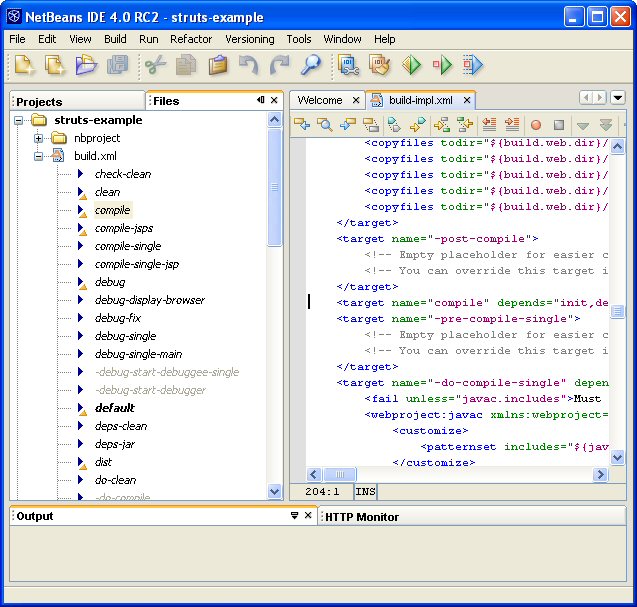Click the Cut scissors icon
This screenshot has width=637, height=607.
click(155, 65)
